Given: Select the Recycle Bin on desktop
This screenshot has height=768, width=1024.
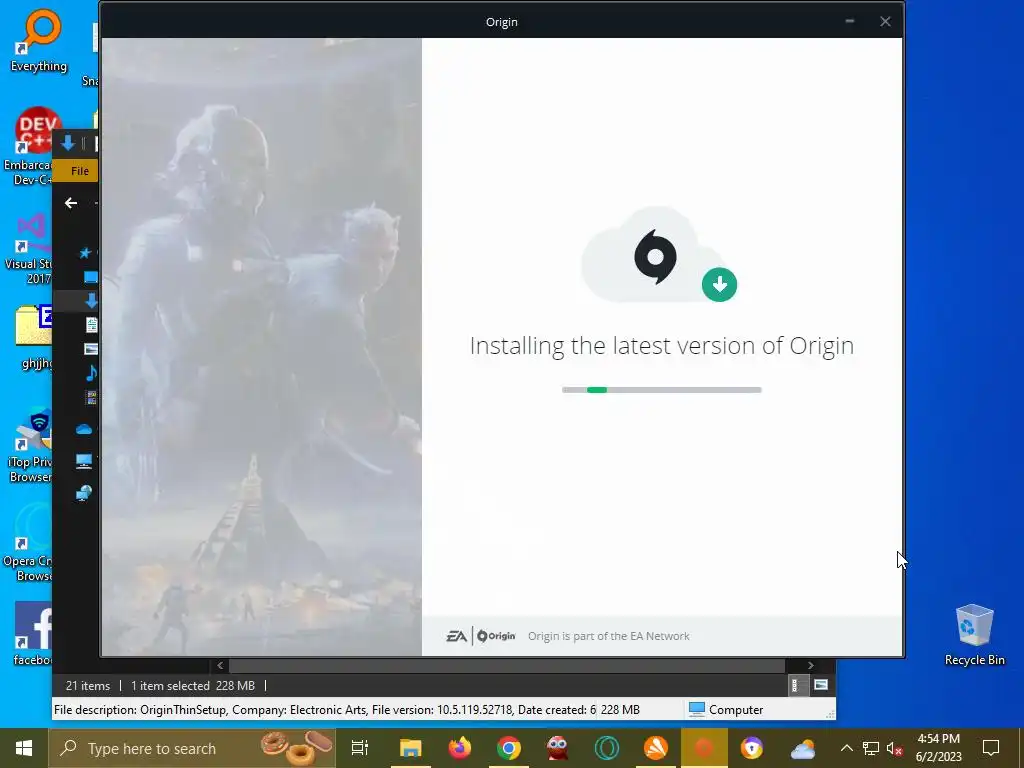Looking at the screenshot, I should (x=974, y=635).
